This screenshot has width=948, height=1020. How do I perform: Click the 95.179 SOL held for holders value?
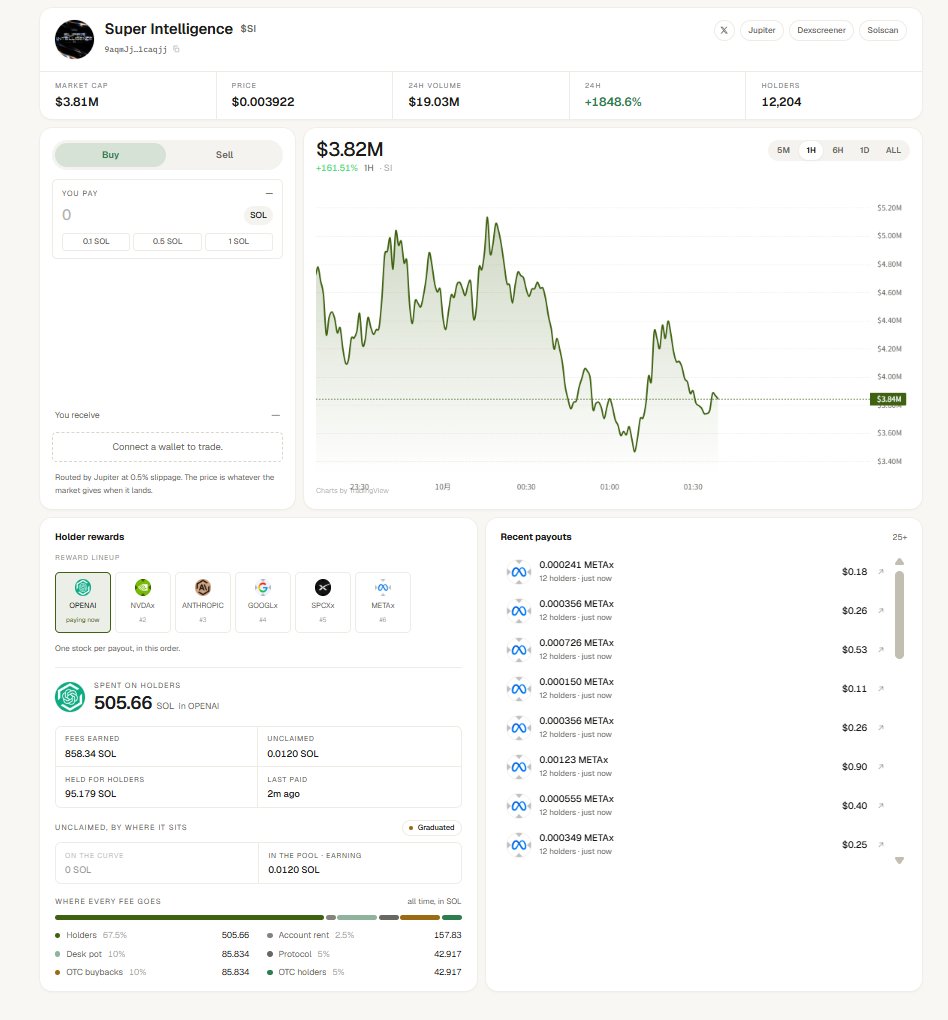[90, 794]
